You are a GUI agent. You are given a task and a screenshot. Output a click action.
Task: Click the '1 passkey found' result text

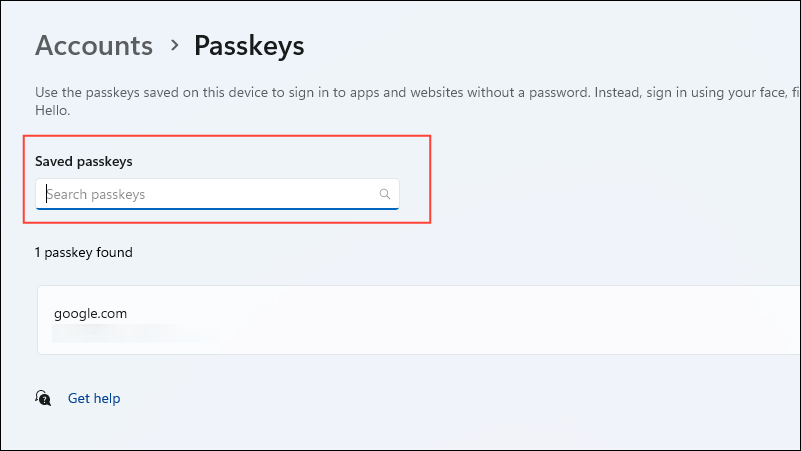[84, 252]
